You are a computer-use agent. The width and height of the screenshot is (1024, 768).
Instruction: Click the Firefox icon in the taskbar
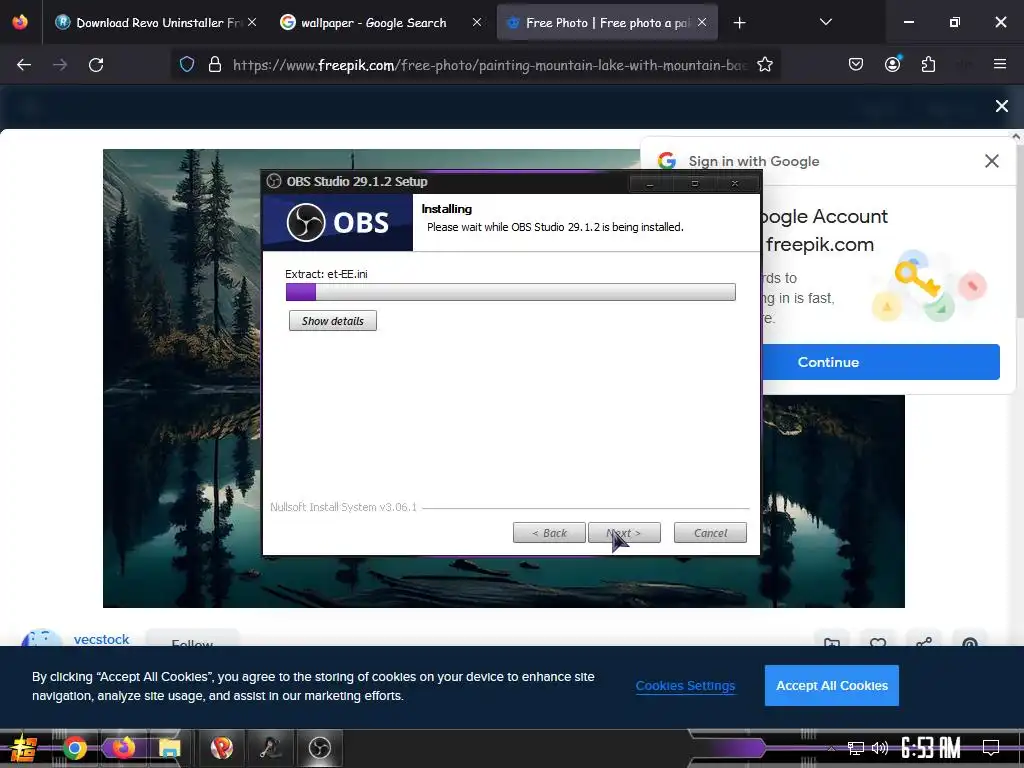tap(123, 748)
